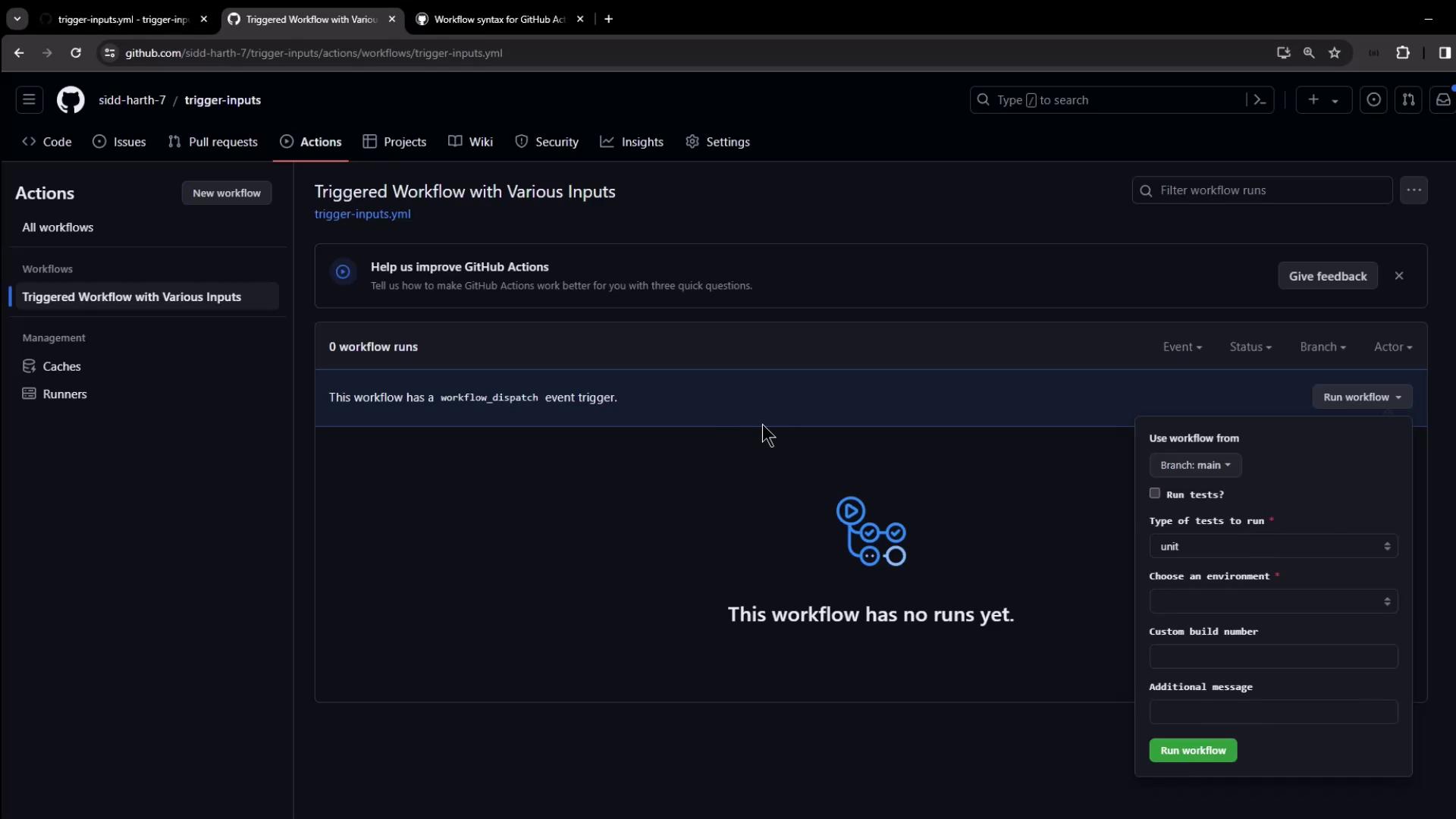The width and height of the screenshot is (1456, 819).
Task: Click the Custom build number field
Action: 1273,657
